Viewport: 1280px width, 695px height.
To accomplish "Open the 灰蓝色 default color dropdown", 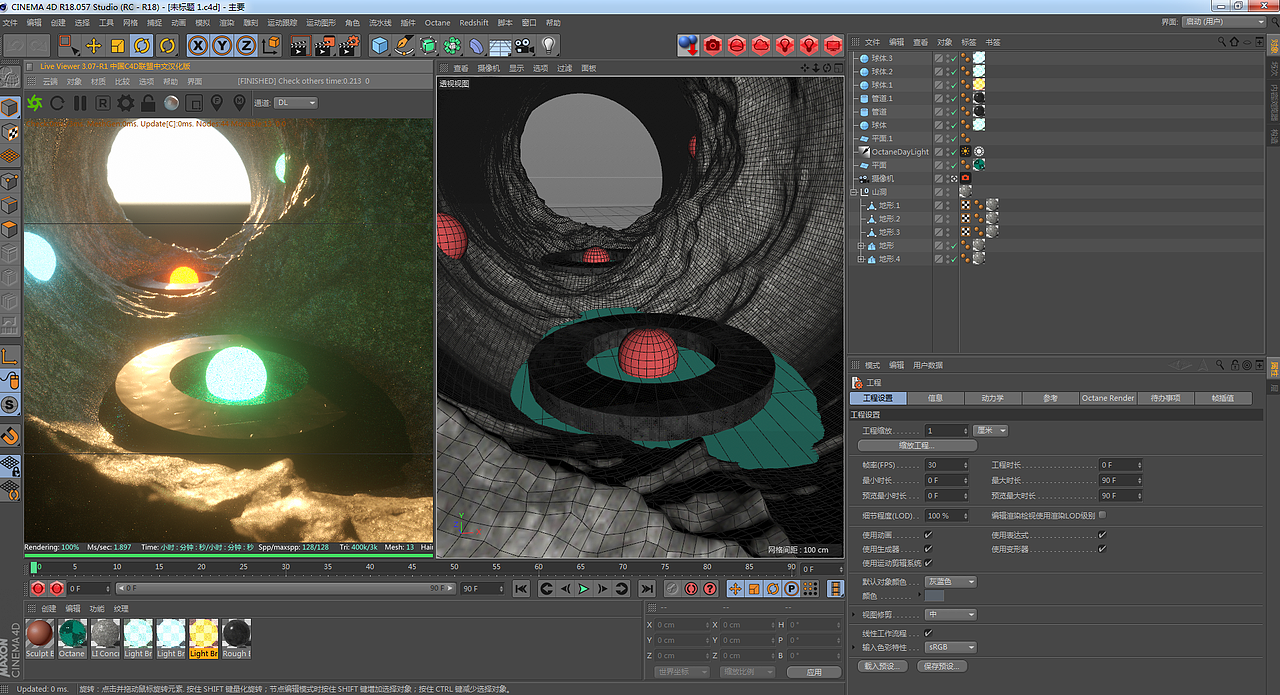I will tap(951, 582).
